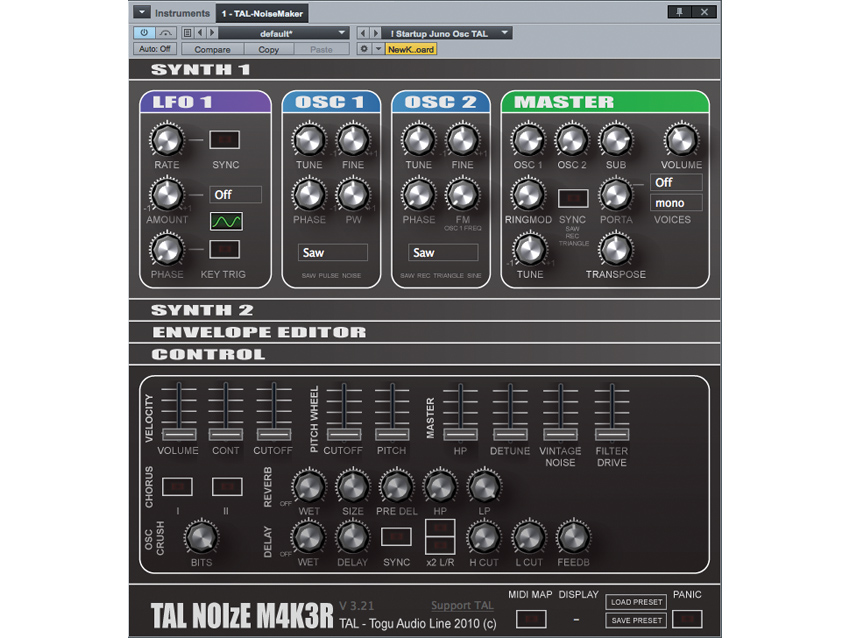Open the parameter list icon in the toolbar
This screenshot has width=850, height=638.
pos(188,32)
